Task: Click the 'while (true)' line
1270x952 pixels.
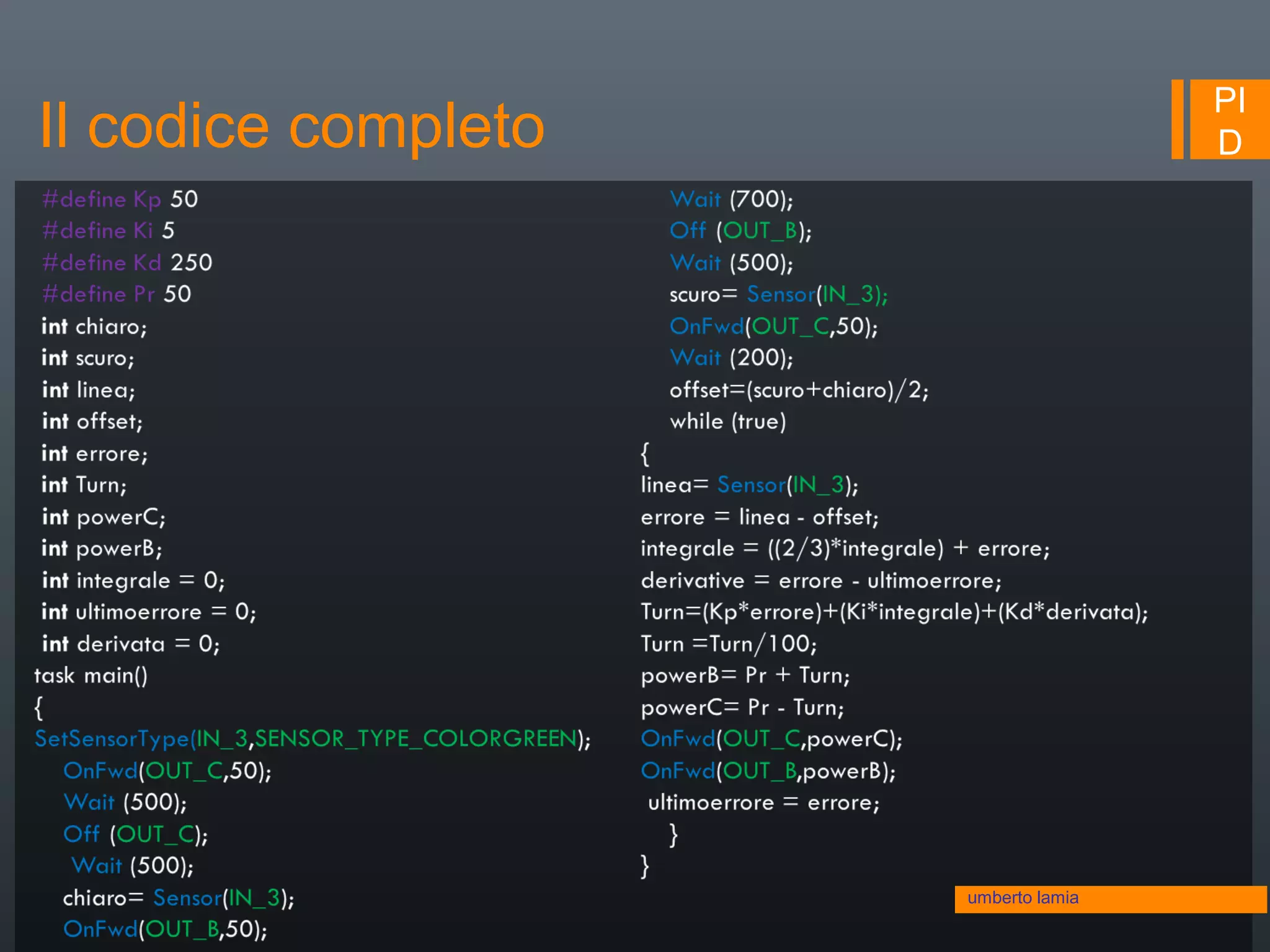Action: click(728, 422)
